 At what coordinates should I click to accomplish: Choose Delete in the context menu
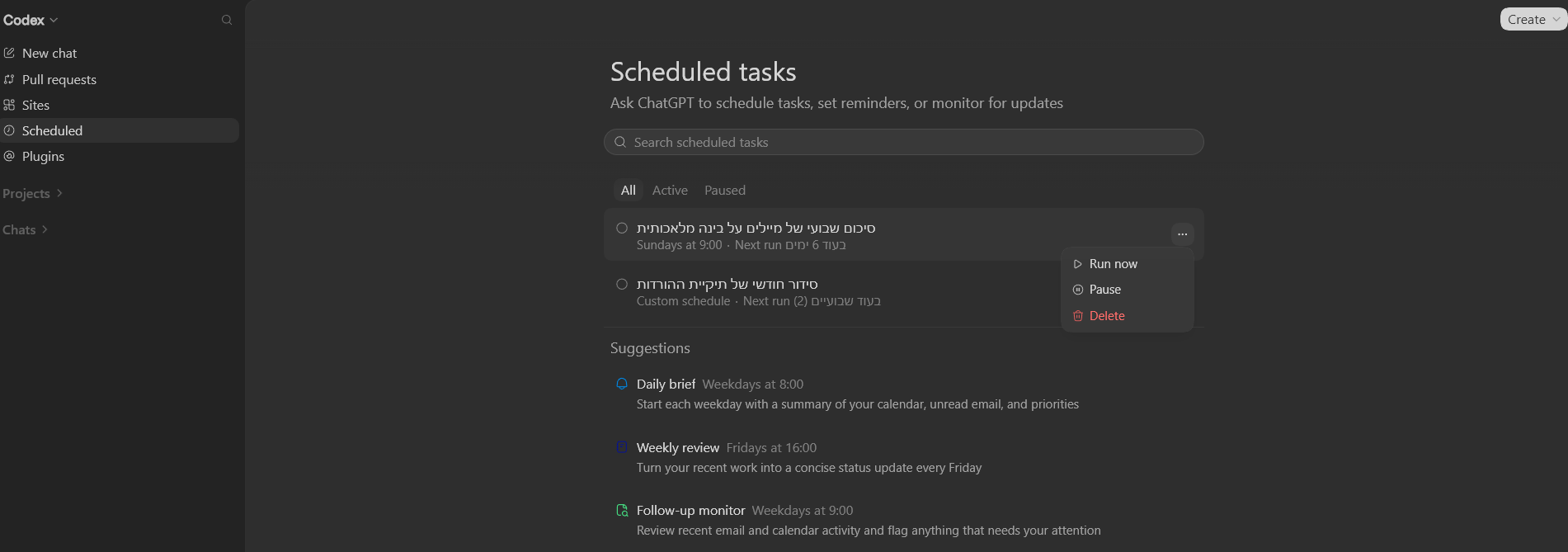click(x=1127, y=316)
